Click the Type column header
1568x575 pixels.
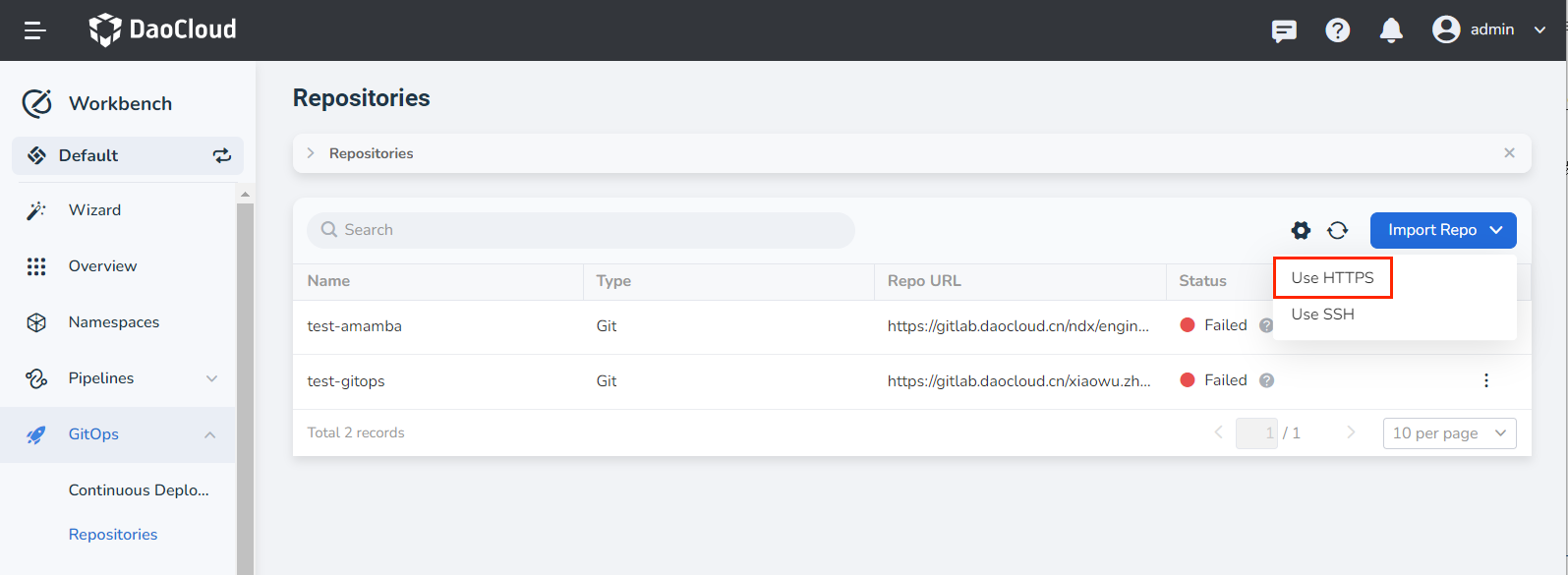[613, 281]
